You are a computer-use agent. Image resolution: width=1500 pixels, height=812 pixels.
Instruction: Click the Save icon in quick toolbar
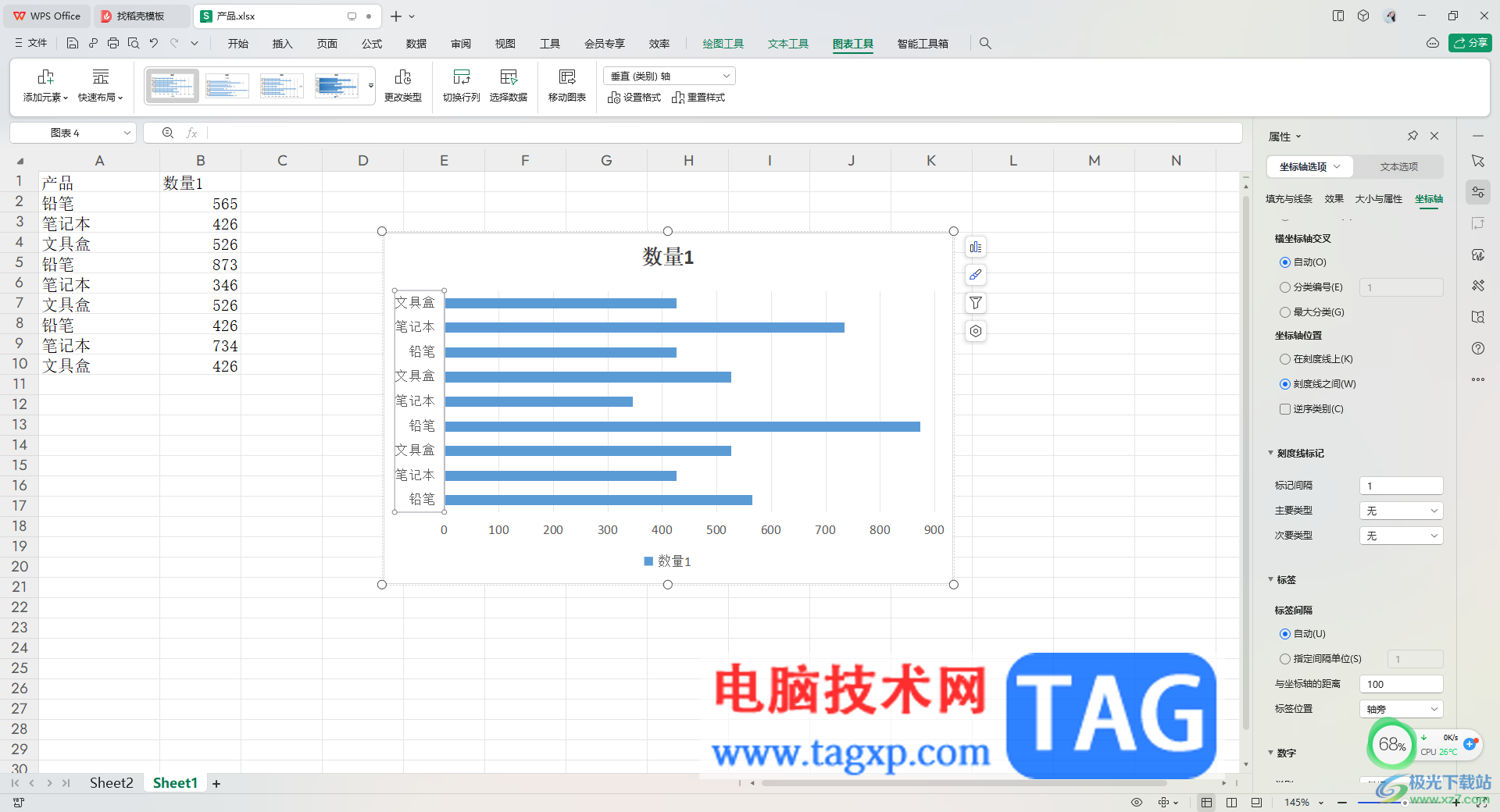coord(73,44)
